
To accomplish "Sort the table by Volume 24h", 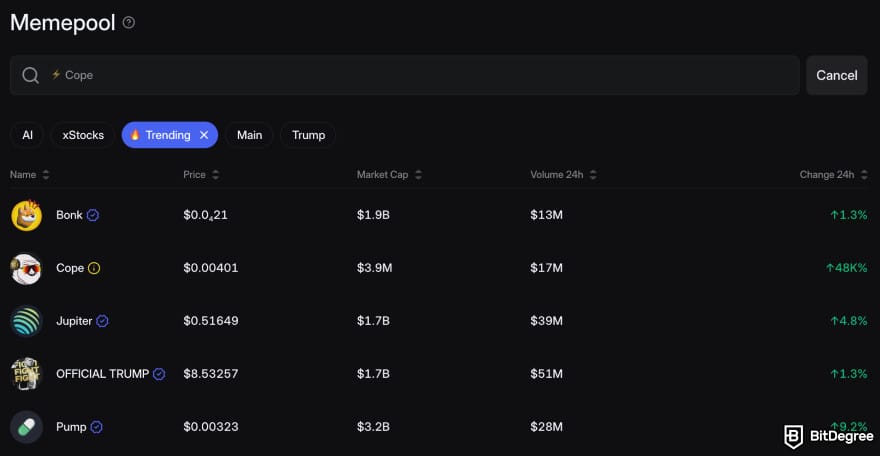I will coord(563,174).
